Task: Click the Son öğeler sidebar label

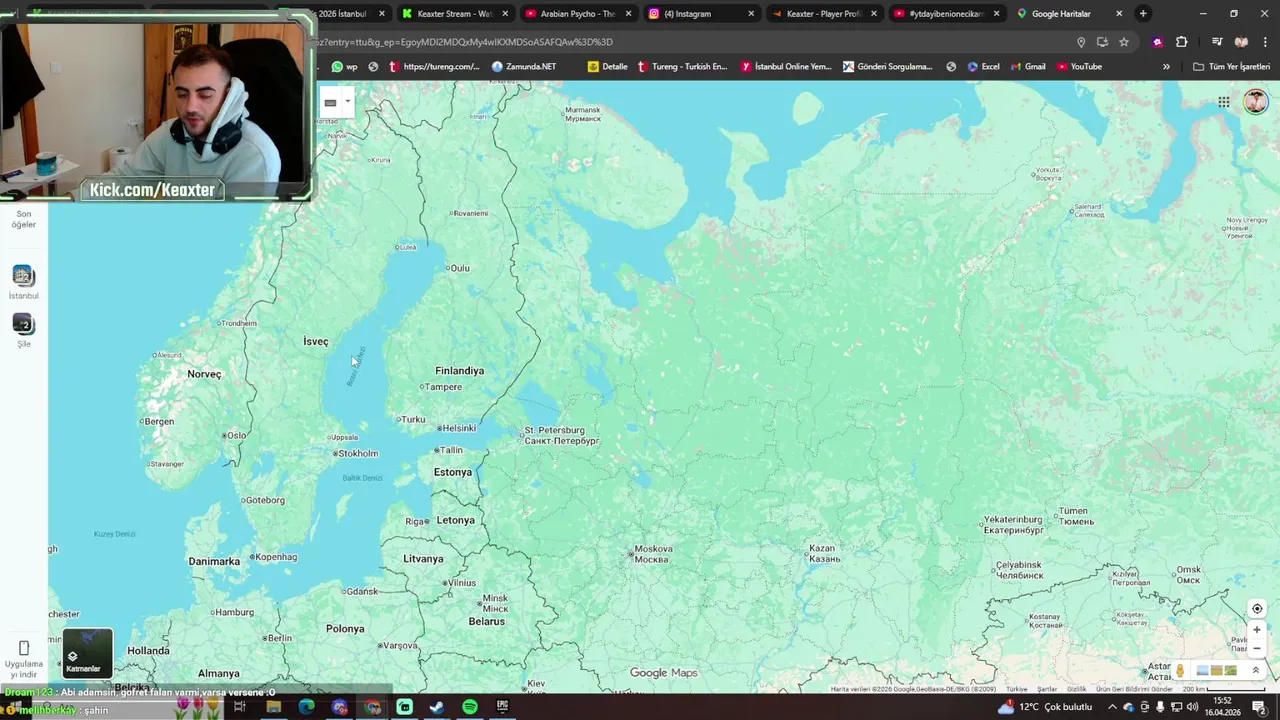Action: 23,219
